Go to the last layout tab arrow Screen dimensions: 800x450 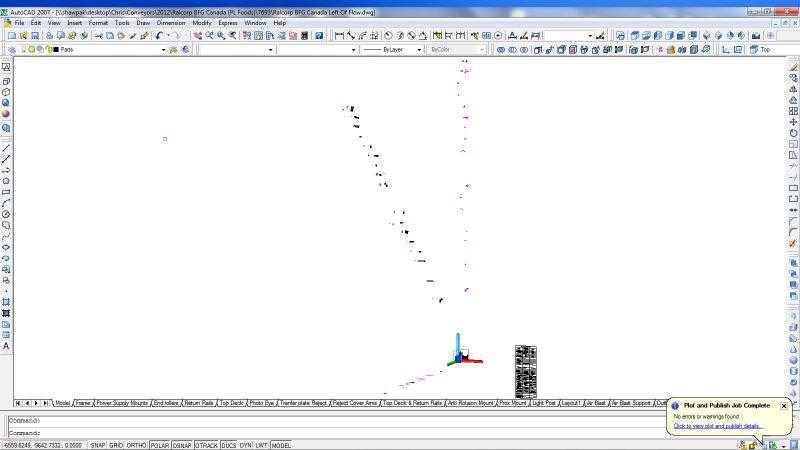(45, 403)
